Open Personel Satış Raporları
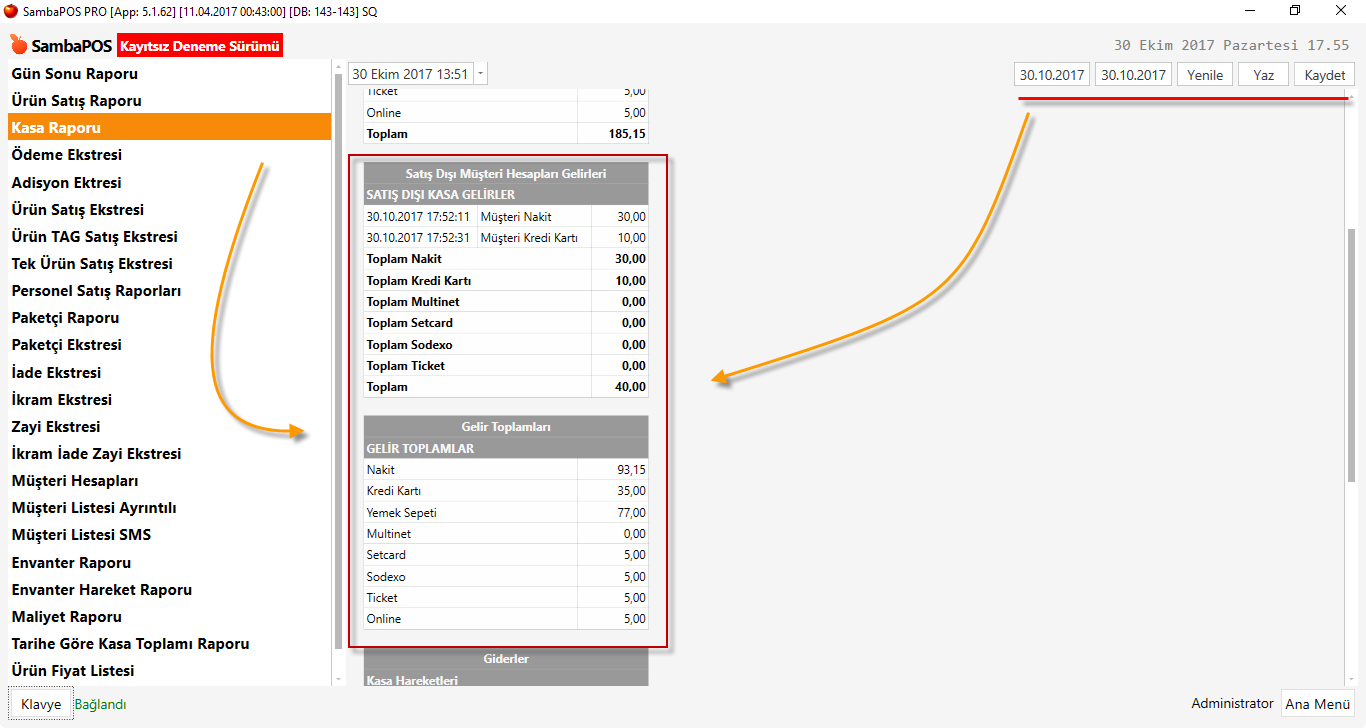Screen dimensions: 1366x728 (96, 291)
